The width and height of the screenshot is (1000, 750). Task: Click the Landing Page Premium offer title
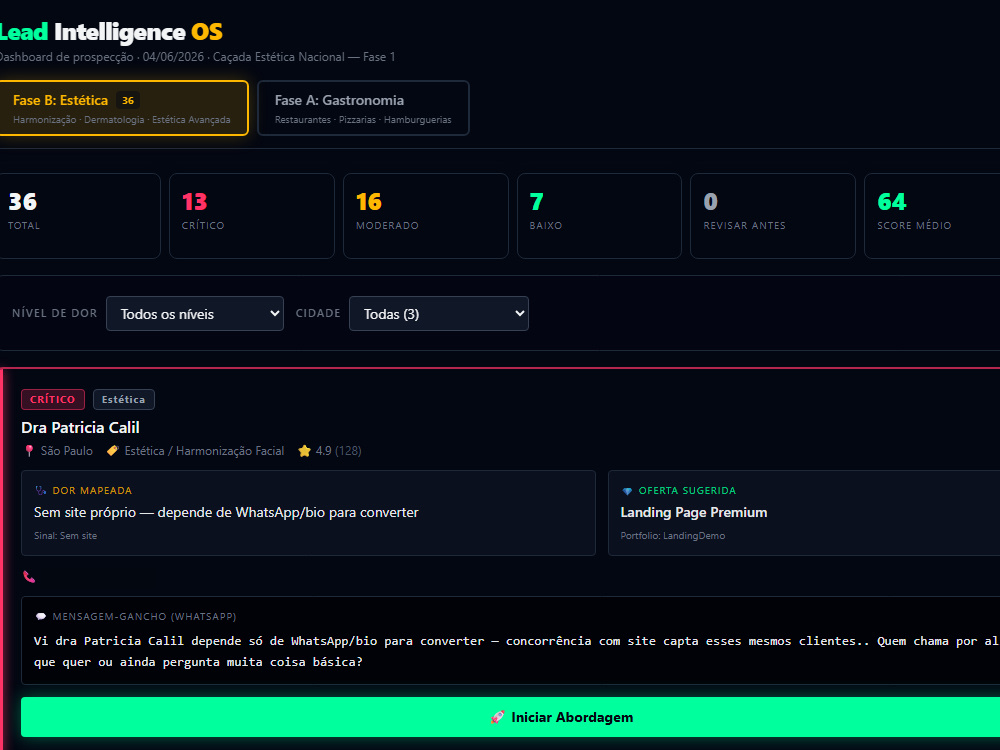[694, 512]
